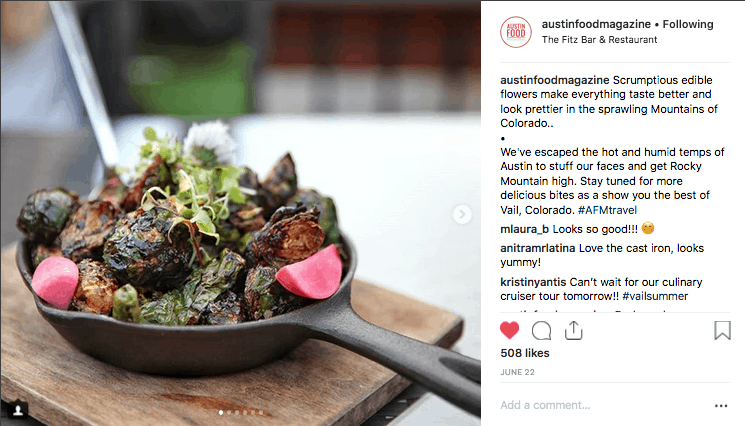This screenshot has width=745, height=426.
Task: Select the first carousel dot indicator
Action: click(x=221, y=413)
